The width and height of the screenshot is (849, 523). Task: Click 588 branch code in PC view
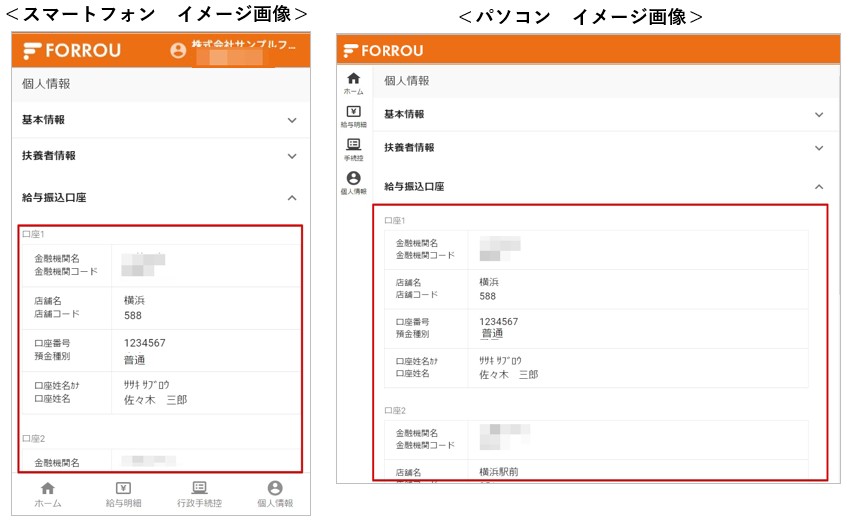tap(487, 296)
